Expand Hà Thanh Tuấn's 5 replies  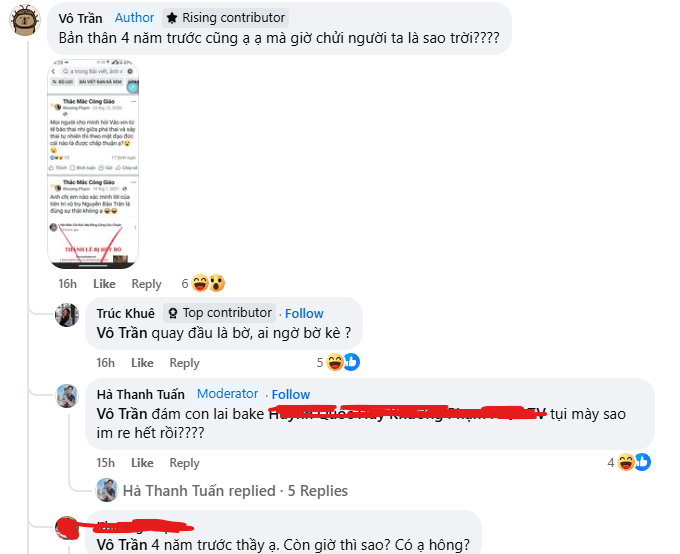pos(235,491)
